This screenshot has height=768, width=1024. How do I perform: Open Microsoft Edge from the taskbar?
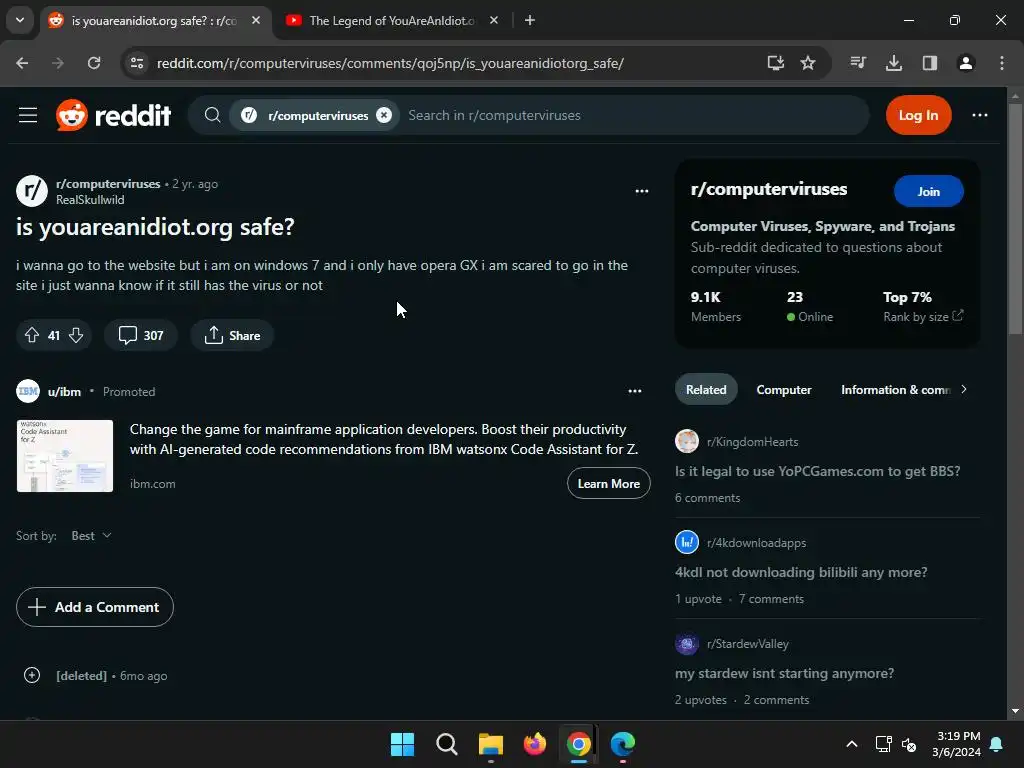622,744
